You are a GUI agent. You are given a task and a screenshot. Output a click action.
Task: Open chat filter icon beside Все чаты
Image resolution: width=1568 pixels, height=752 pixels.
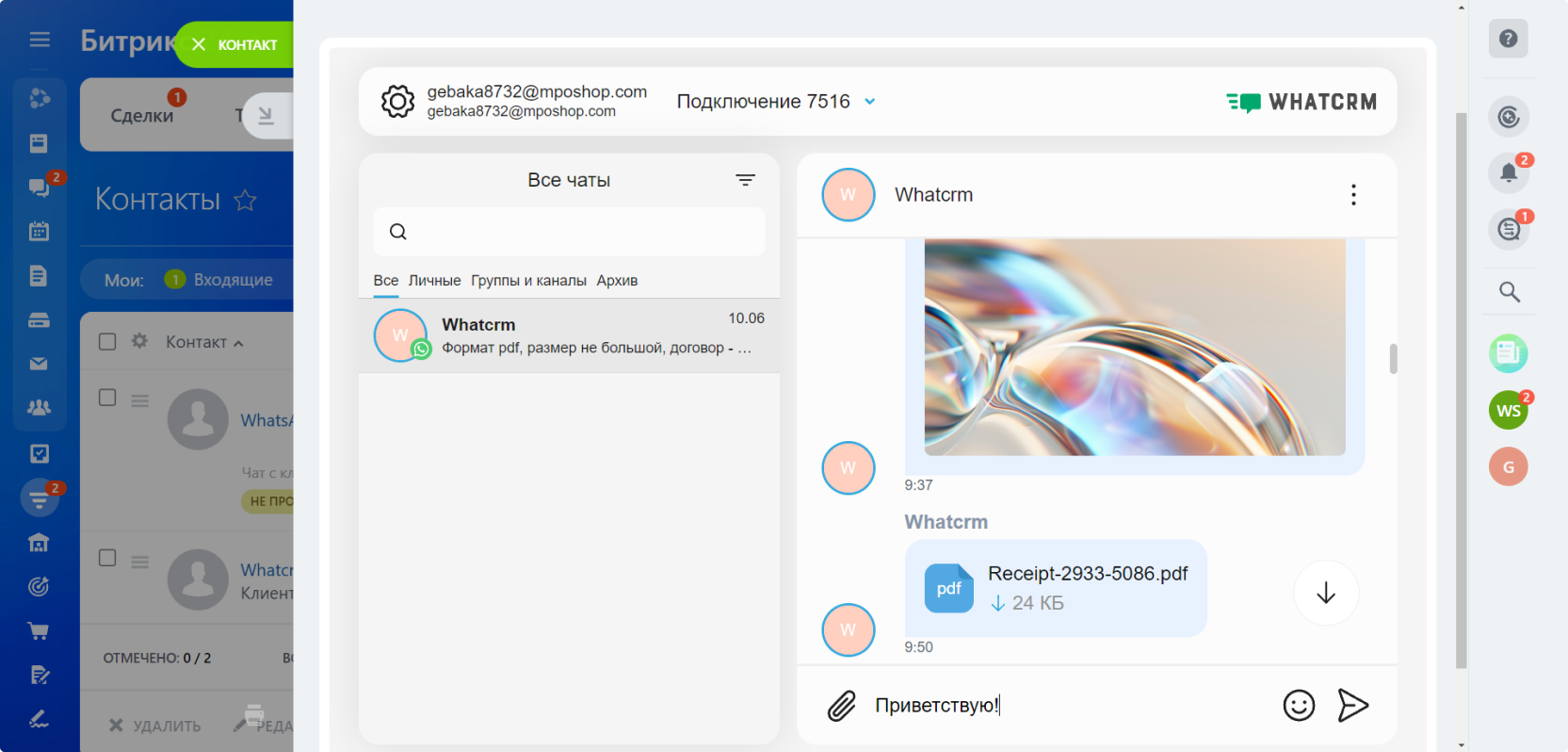coord(745,180)
